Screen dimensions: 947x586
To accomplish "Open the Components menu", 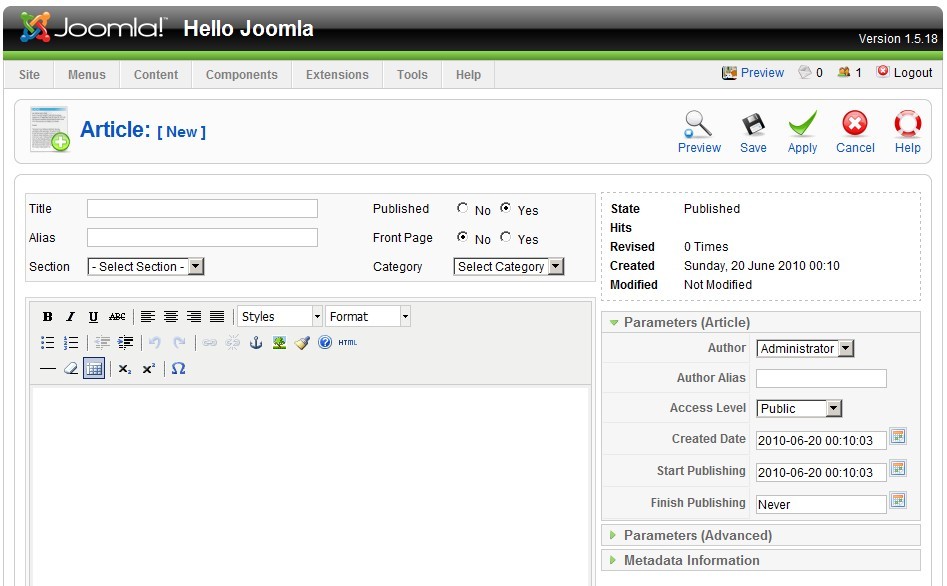I will (x=242, y=75).
